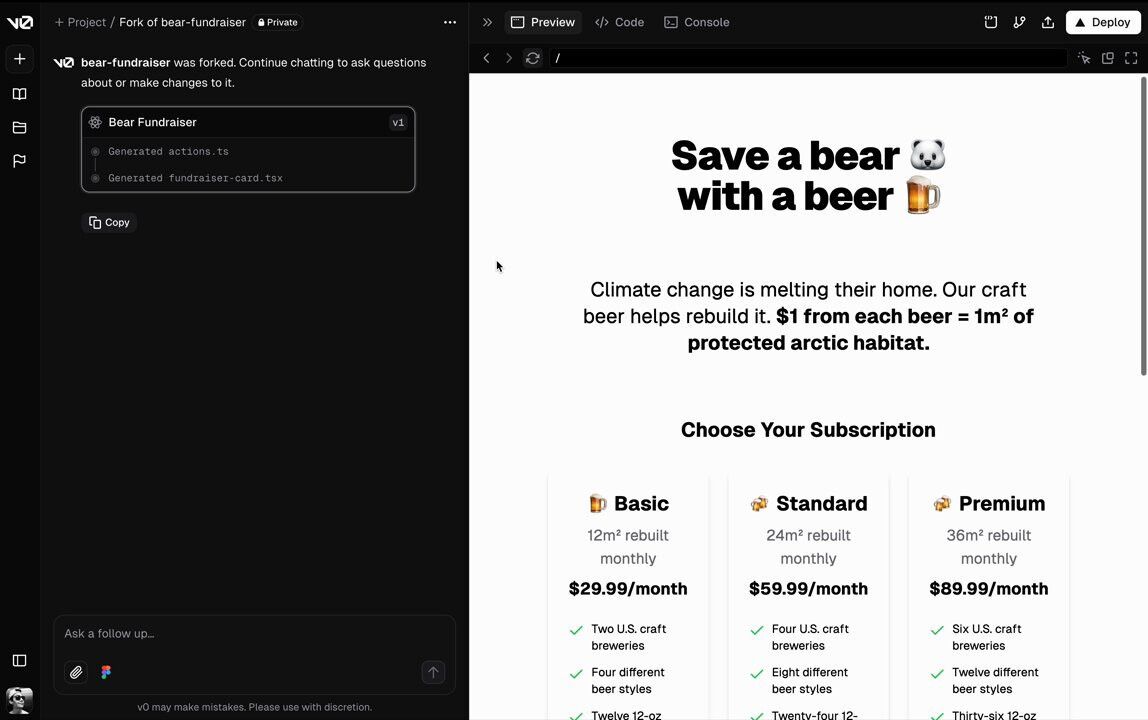
Task: Switch to the Code tab
Action: pyautogui.click(x=619, y=22)
